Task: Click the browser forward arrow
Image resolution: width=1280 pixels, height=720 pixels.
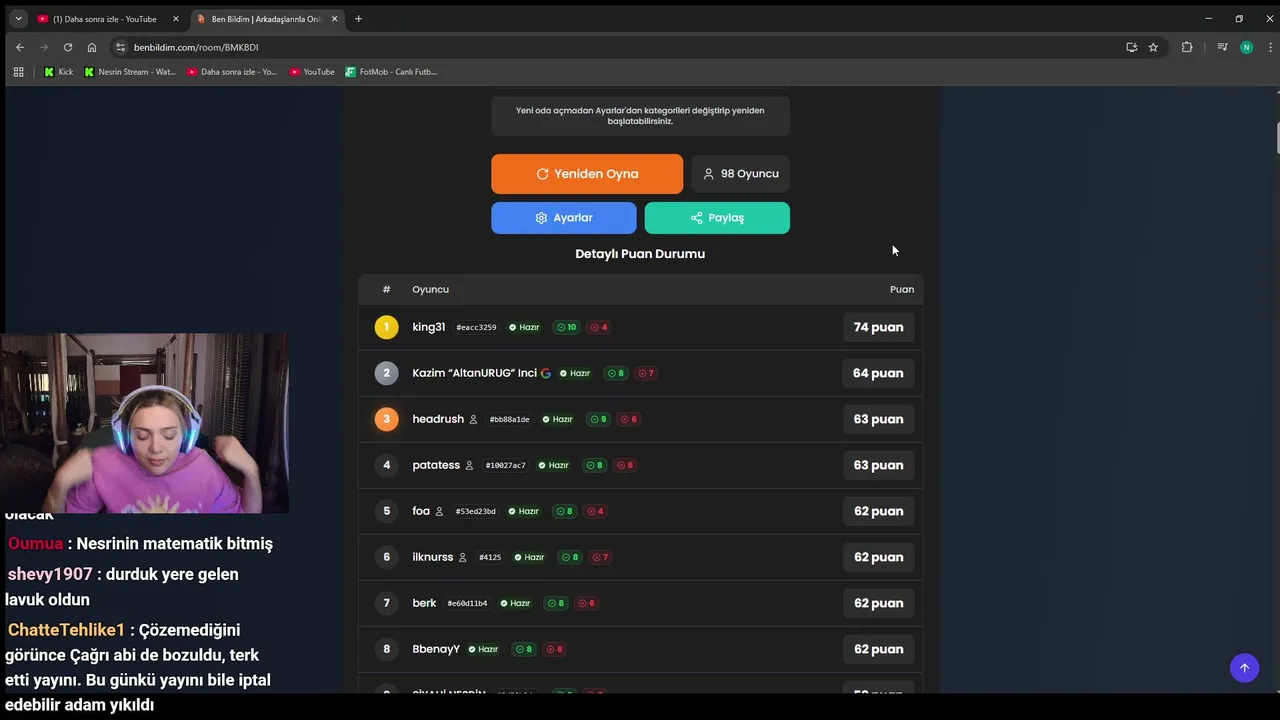Action: coord(44,47)
